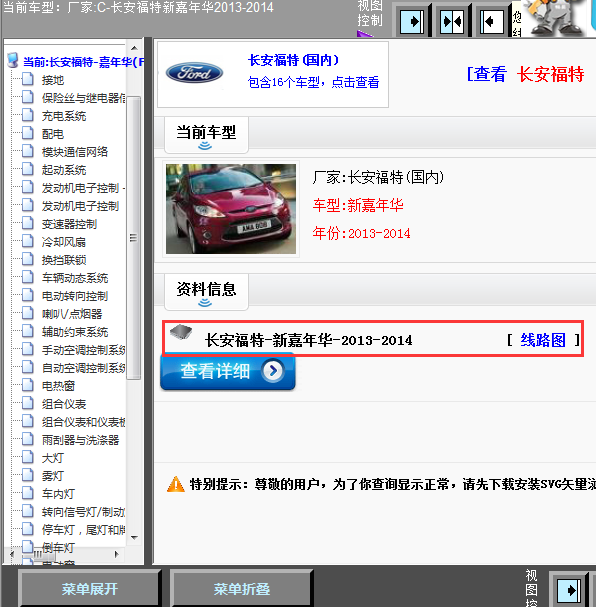Click the page icon beside 起动系统
The height and width of the screenshot is (607, 596).
(x=27, y=170)
